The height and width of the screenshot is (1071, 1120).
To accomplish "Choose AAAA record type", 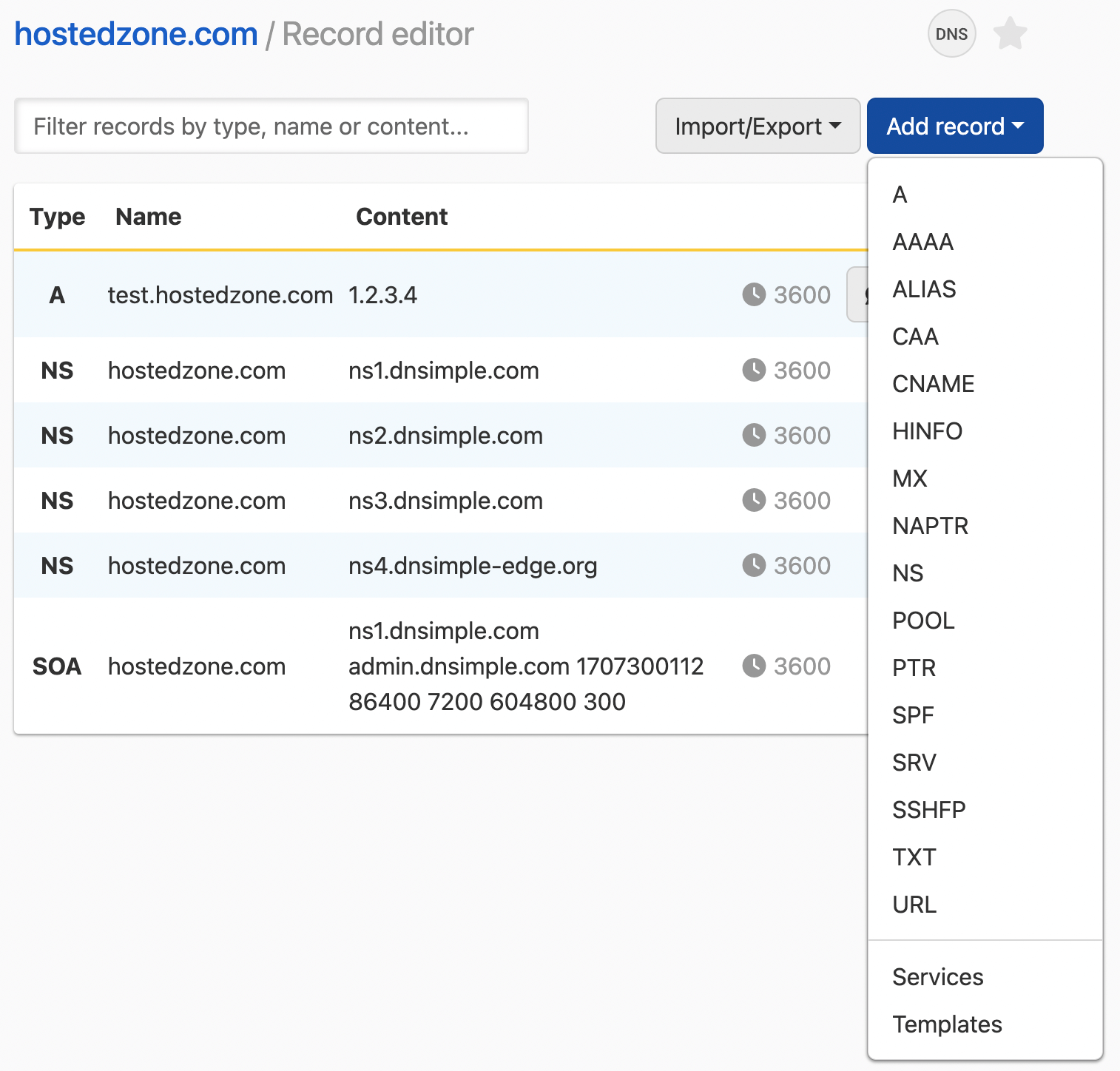I will coord(922,241).
